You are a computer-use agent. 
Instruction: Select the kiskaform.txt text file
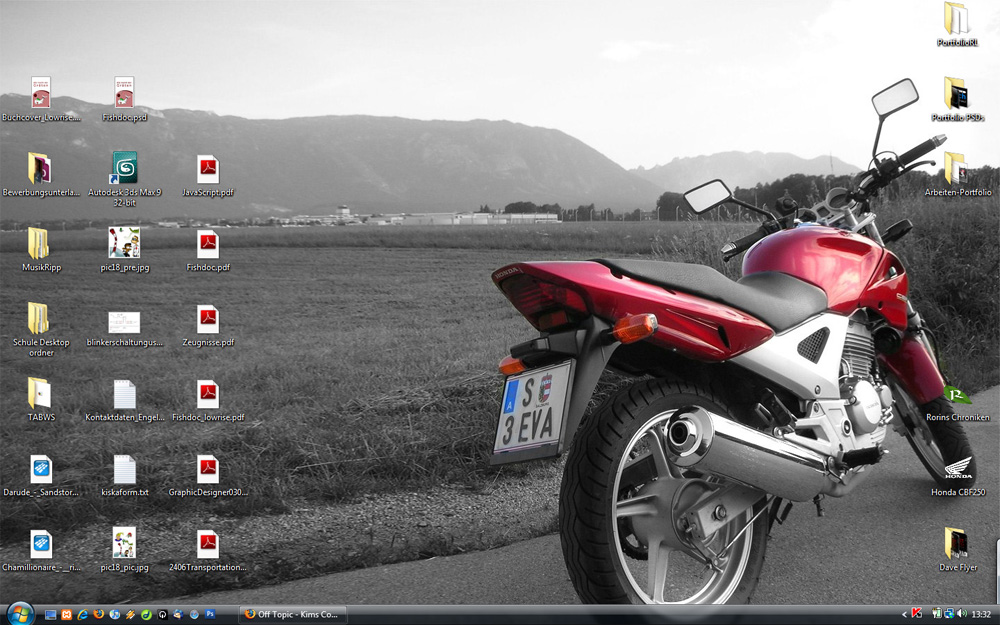pos(124,469)
